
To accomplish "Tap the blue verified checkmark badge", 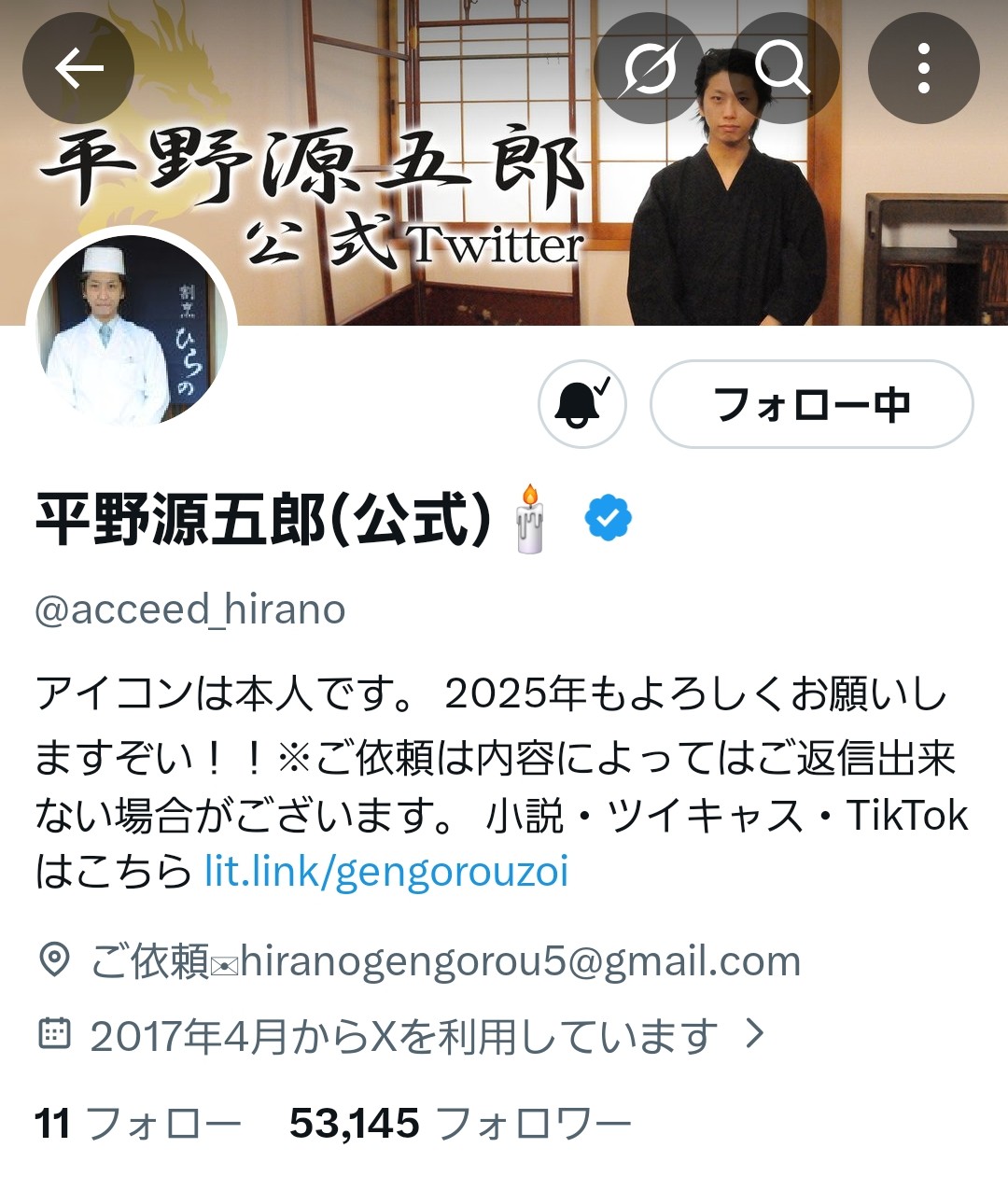I will click(609, 518).
